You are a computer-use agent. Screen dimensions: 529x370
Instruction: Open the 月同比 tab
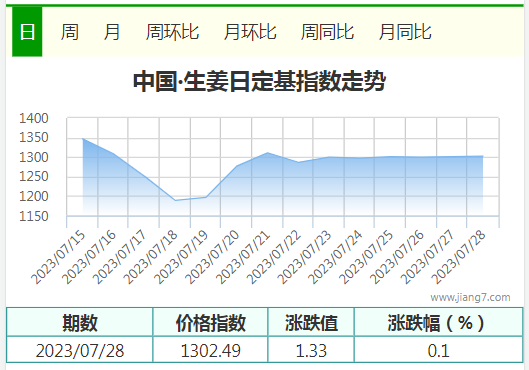pos(405,32)
